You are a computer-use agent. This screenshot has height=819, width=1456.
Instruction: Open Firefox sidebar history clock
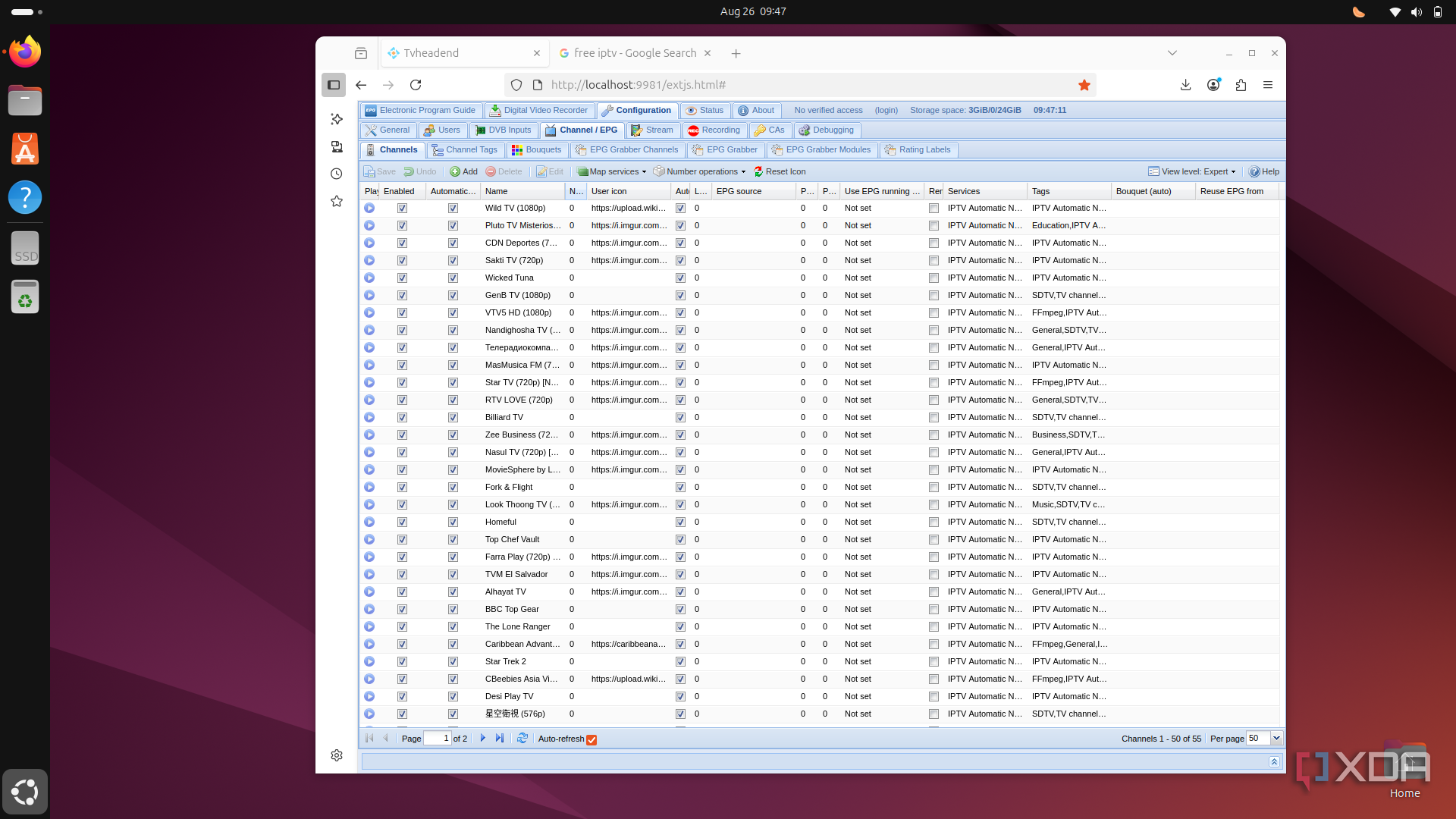tap(337, 174)
